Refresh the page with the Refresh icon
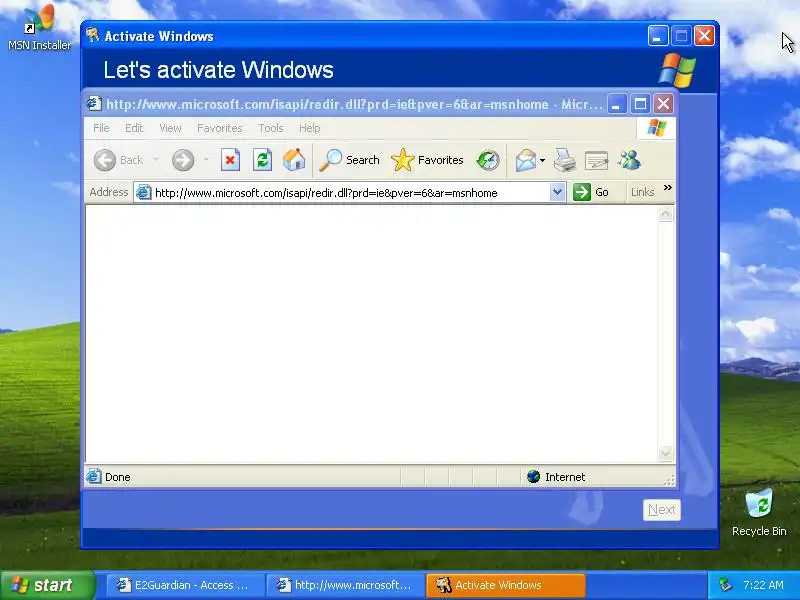This screenshot has width=800, height=600. click(x=262, y=160)
